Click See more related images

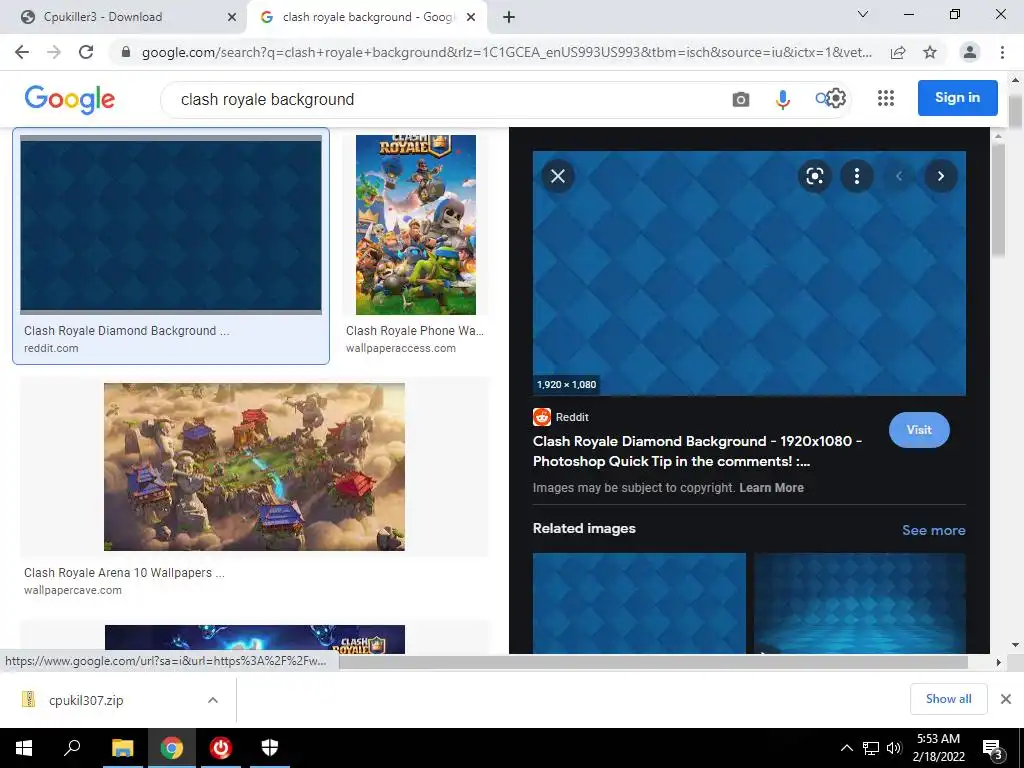(933, 530)
